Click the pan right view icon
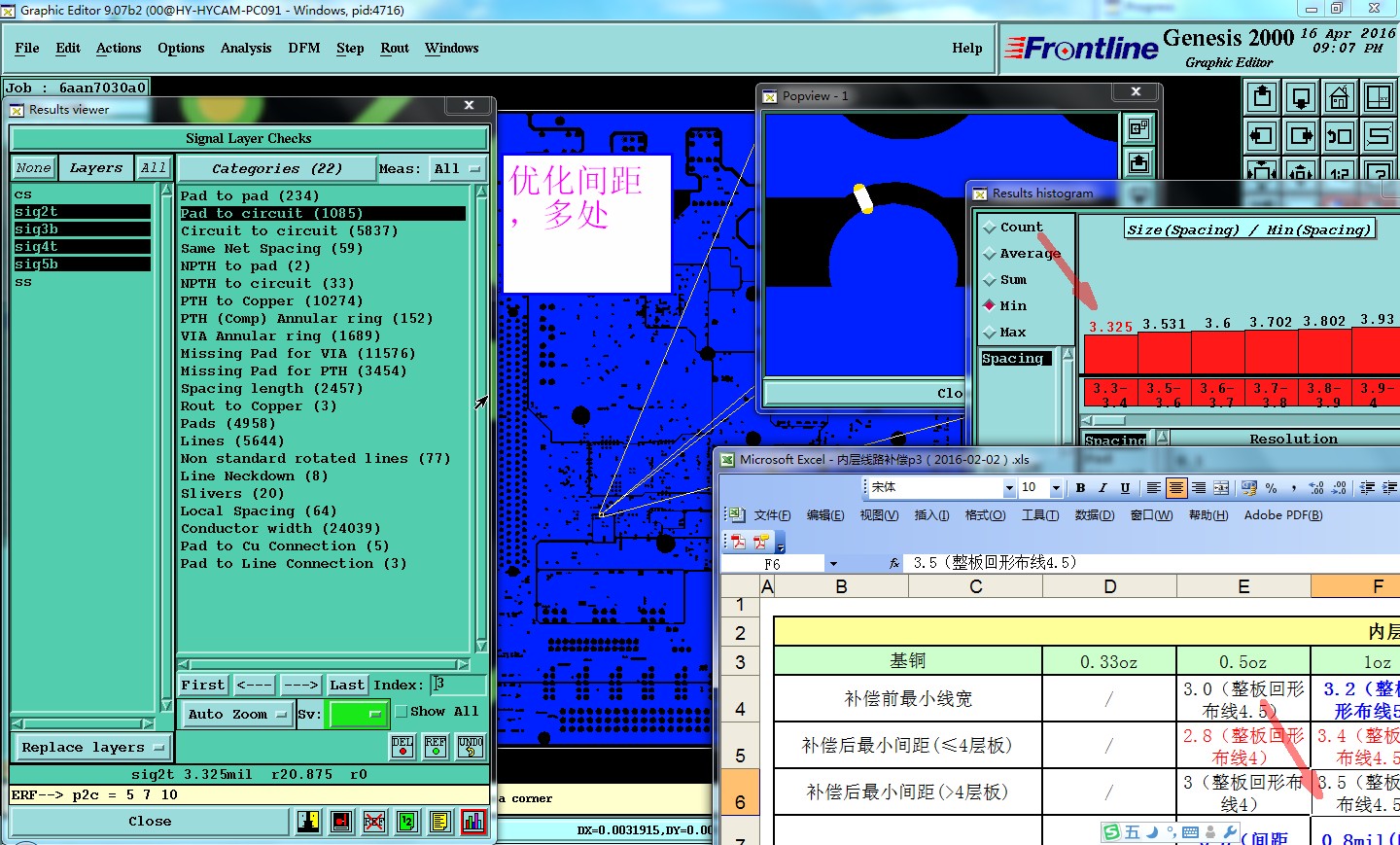 coord(1301,136)
